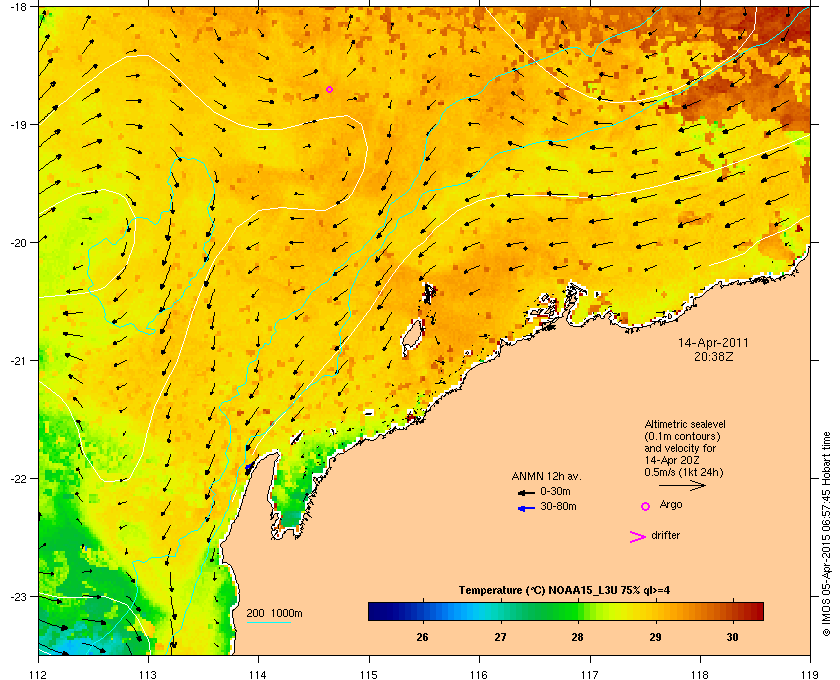The height and width of the screenshot is (680, 840).
Task: Click the blue 30-80m legend arrow
Action: pos(526,508)
